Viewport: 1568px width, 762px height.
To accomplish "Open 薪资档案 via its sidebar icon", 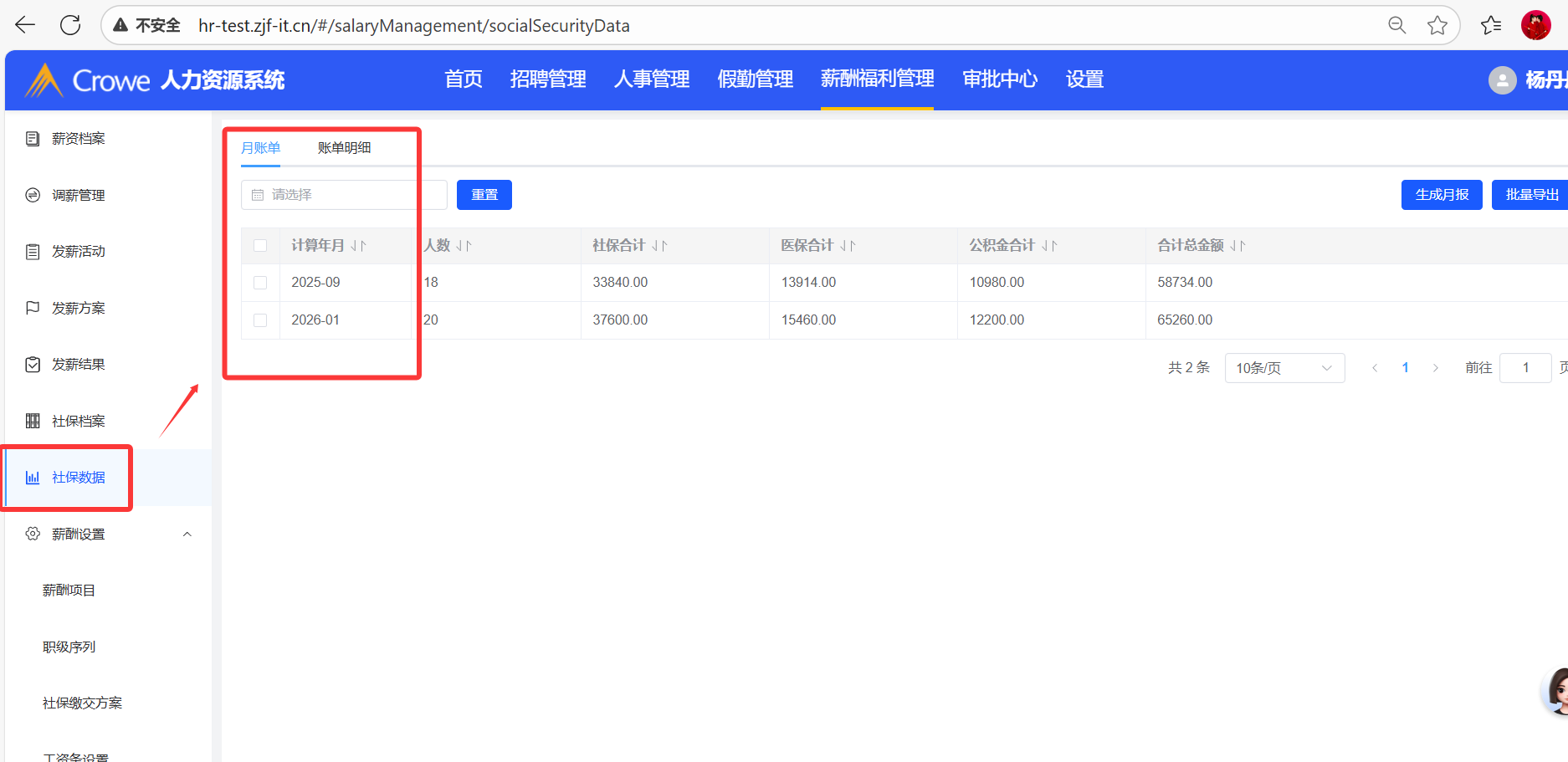I will (33, 139).
